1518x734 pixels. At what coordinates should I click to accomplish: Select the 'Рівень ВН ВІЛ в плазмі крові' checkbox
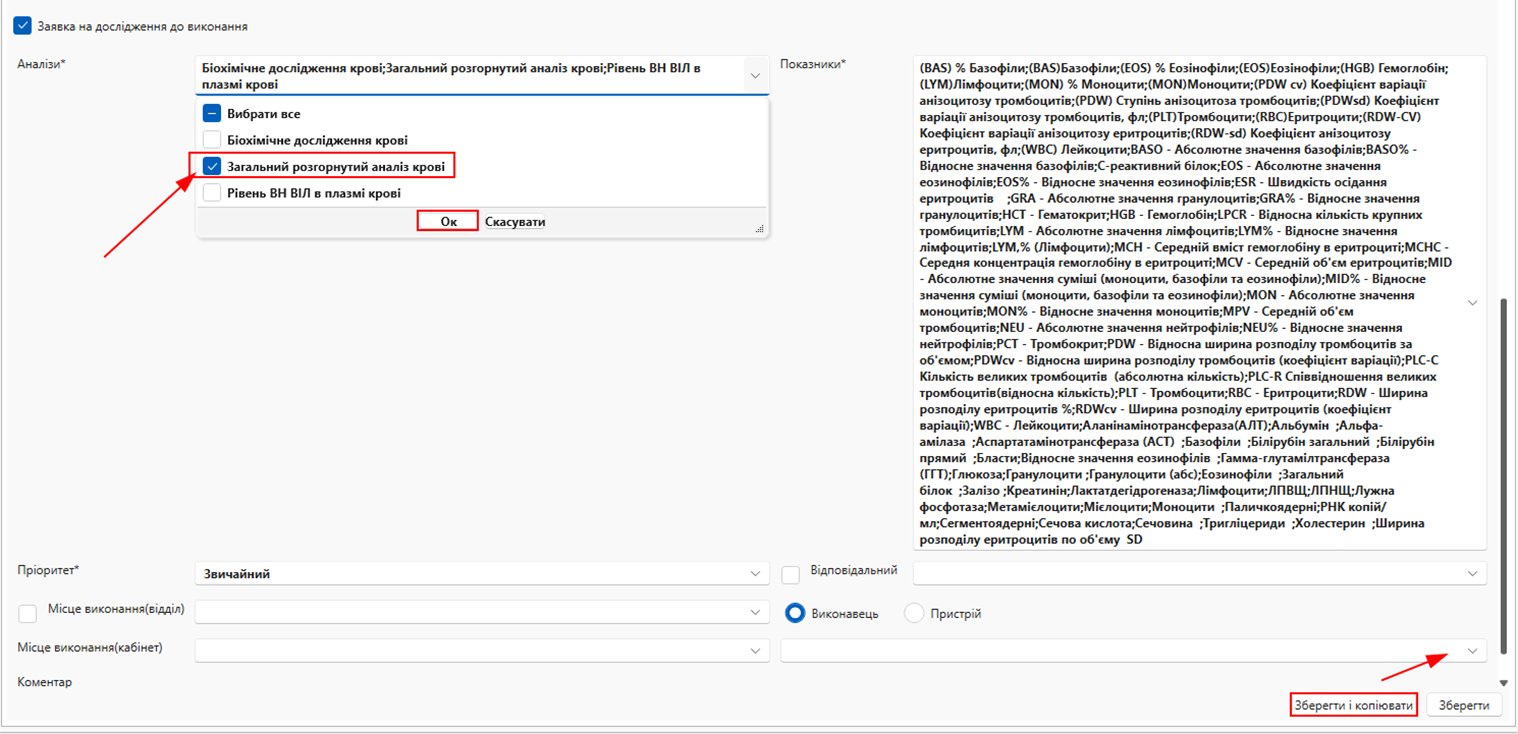[x=212, y=193]
